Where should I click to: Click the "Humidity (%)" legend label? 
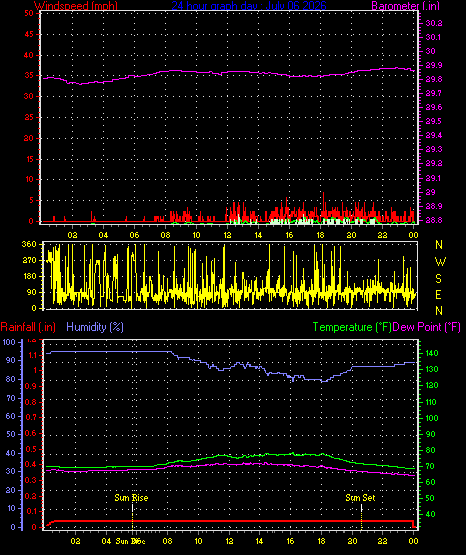(x=95, y=327)
